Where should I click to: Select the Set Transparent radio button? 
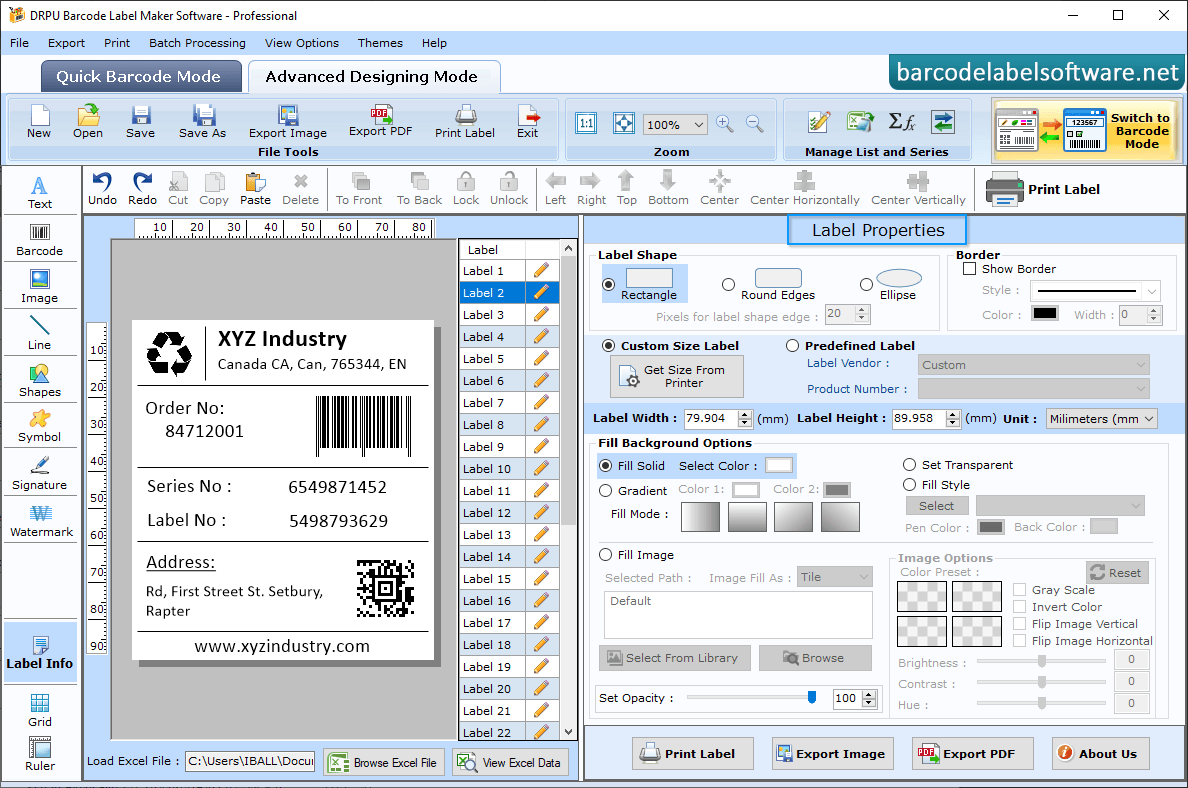(909, 464)
